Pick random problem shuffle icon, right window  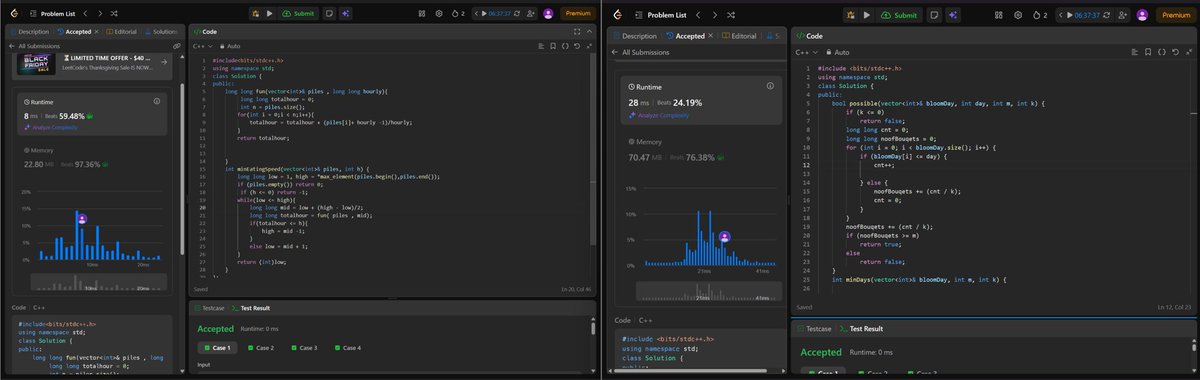tap(732, 15)
